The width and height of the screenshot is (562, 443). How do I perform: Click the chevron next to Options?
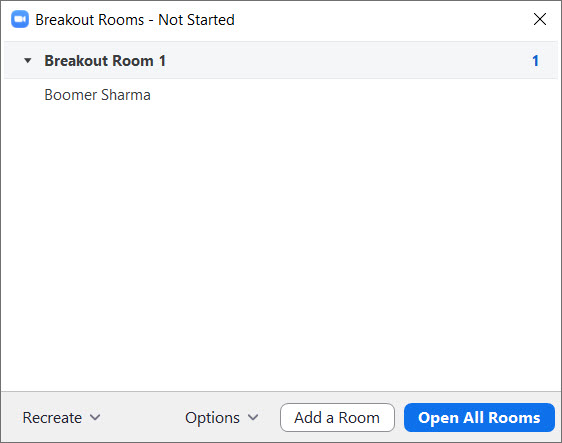pos(253,417)
